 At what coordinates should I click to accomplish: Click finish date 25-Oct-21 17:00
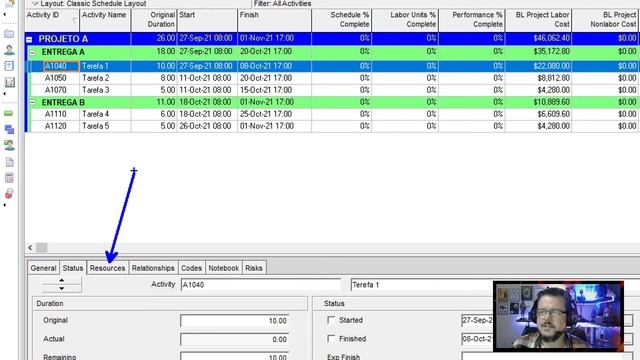pos(274,114)
